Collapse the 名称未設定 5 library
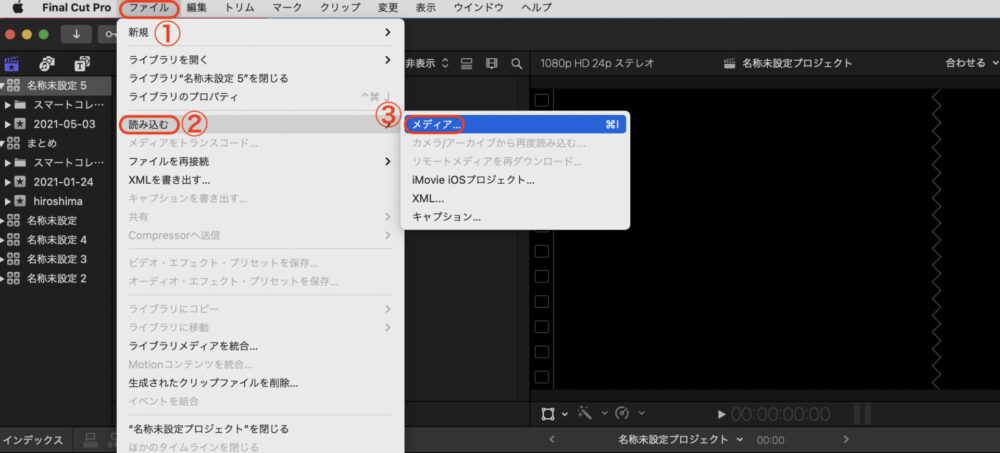 pos(4,86)
